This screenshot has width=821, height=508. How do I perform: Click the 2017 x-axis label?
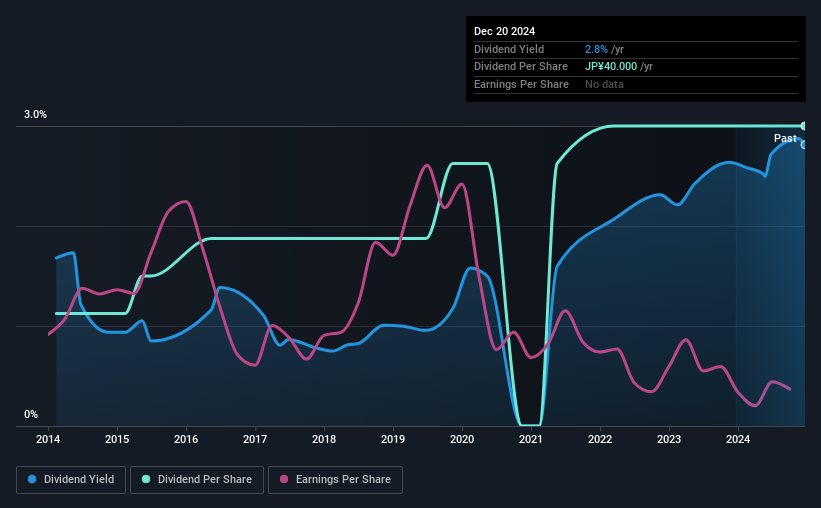[x=255, y=439]
